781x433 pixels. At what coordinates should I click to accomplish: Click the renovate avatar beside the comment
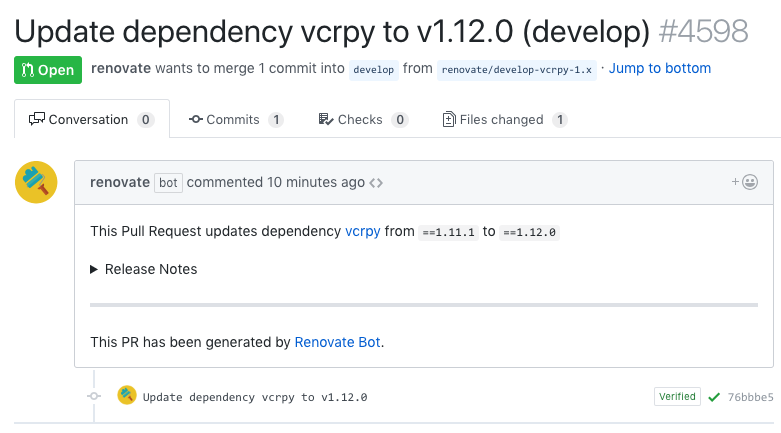(x=36, y=182)
